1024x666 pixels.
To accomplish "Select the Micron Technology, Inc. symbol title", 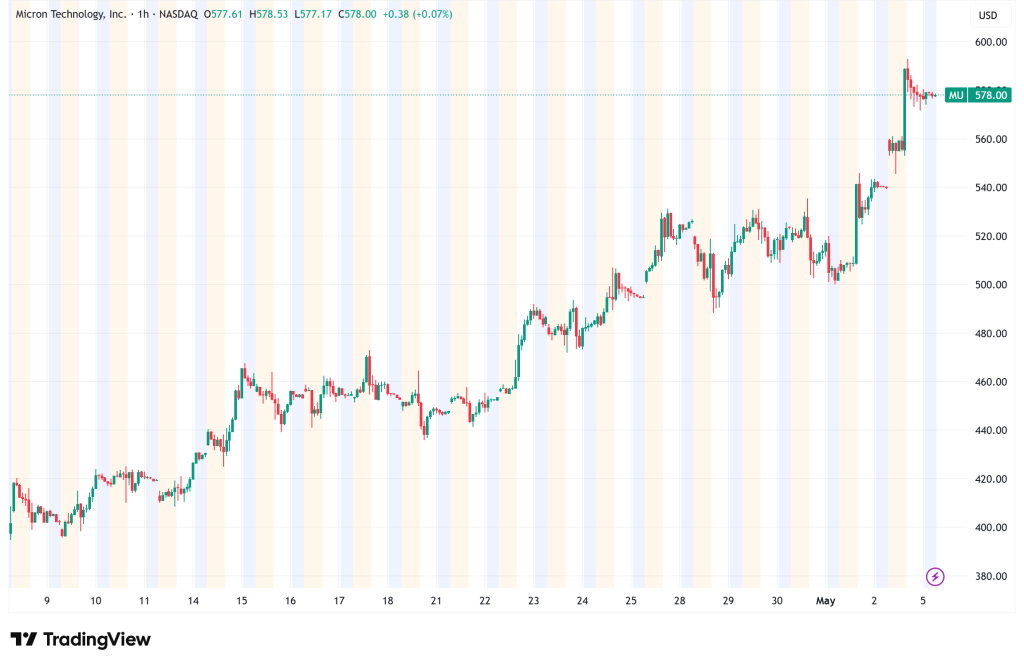I will (x=71, y=14).
